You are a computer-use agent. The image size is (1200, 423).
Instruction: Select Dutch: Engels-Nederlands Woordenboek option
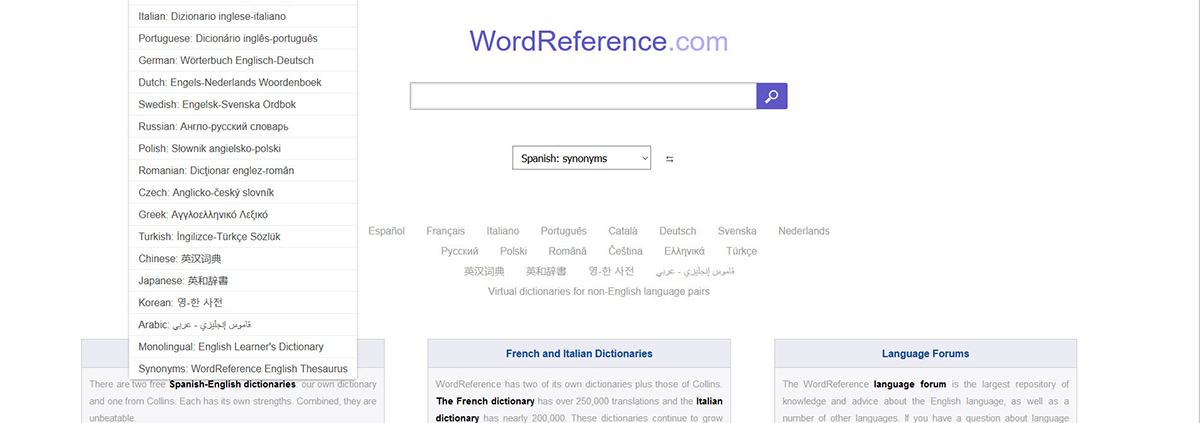(243, 82)
